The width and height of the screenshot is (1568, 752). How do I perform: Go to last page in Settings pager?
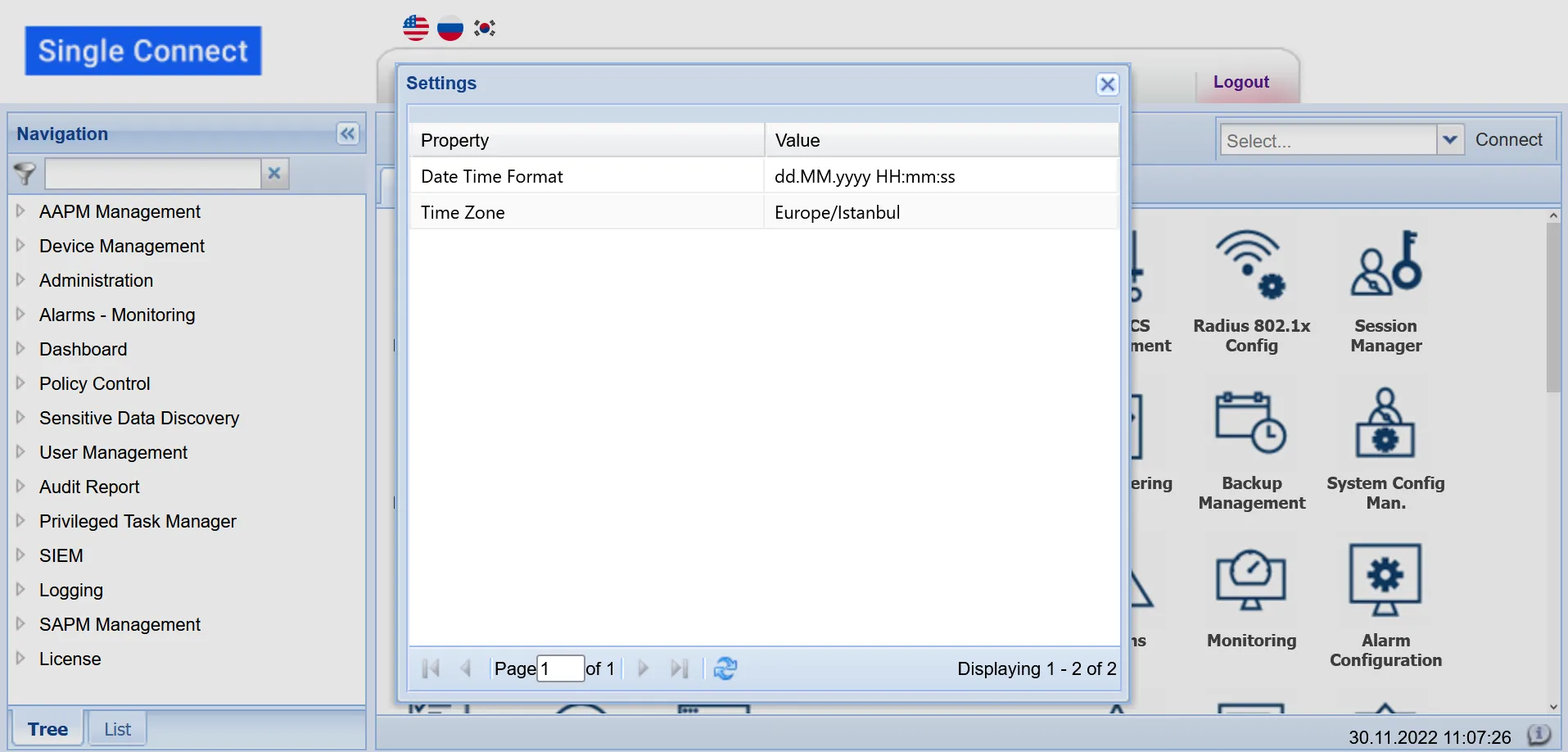(x=680, y=668)
